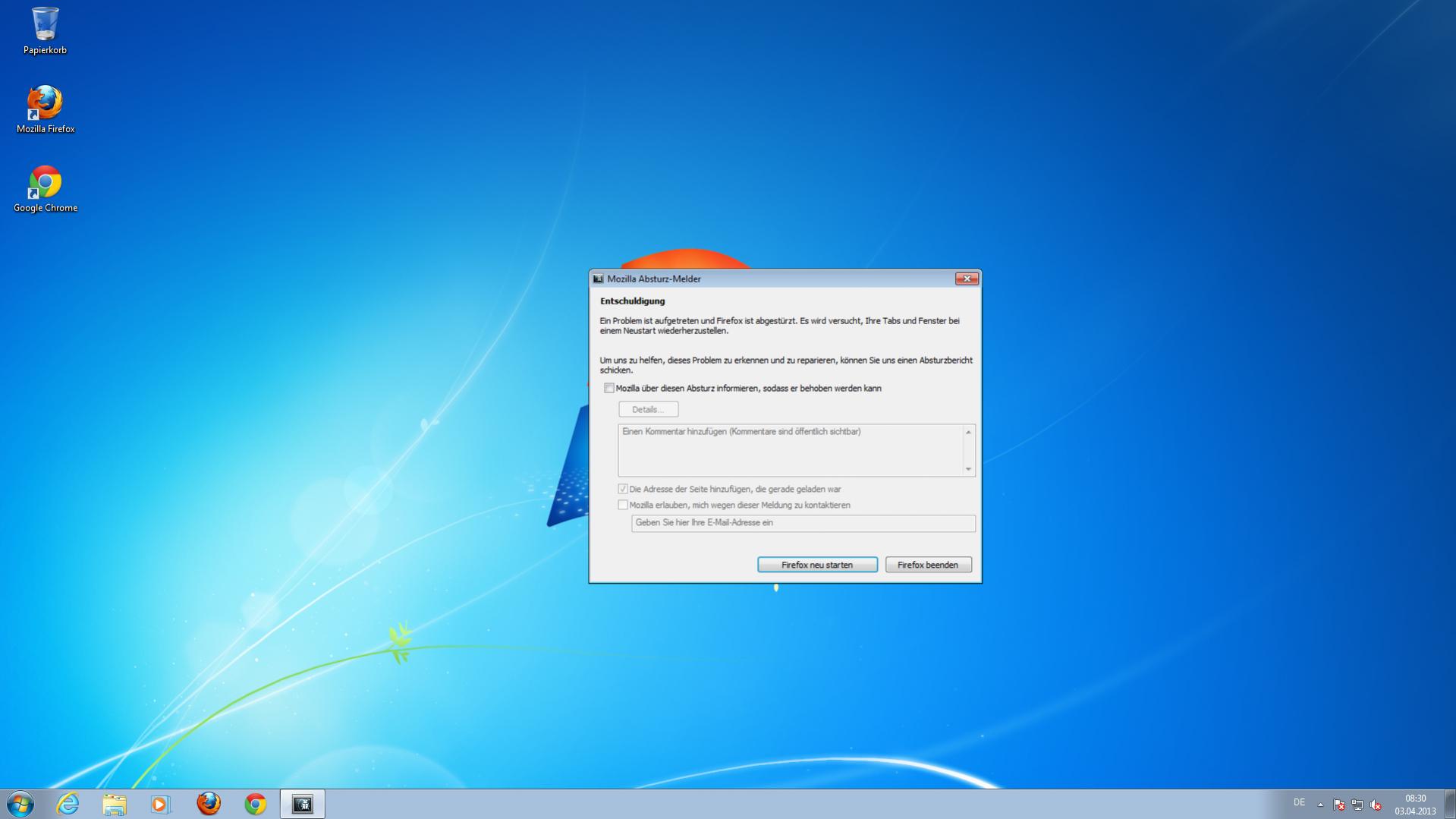Toggle 'Mozilla erlauben, mich zu kontaktieren' checkbox
This screenshot has height=819, width=1456.
click(x=623, y=505)
